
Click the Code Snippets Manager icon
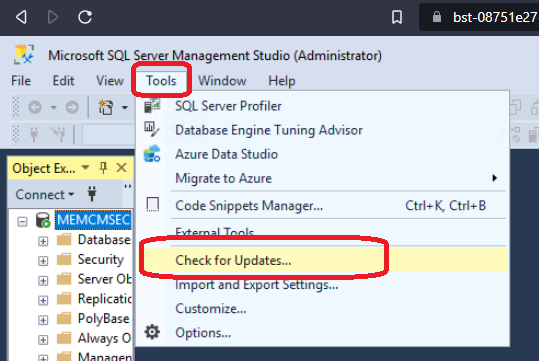coord(153,205)
